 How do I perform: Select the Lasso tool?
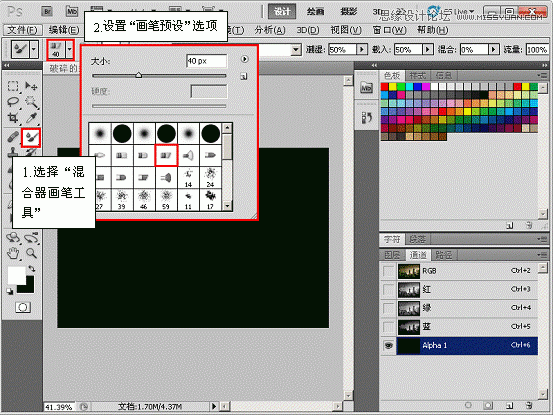(13, 102)
